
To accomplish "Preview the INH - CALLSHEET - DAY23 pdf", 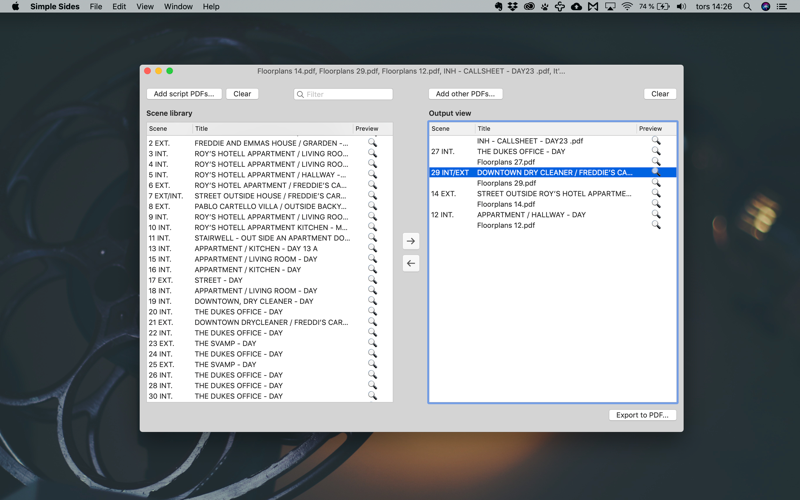I will 656,141.
